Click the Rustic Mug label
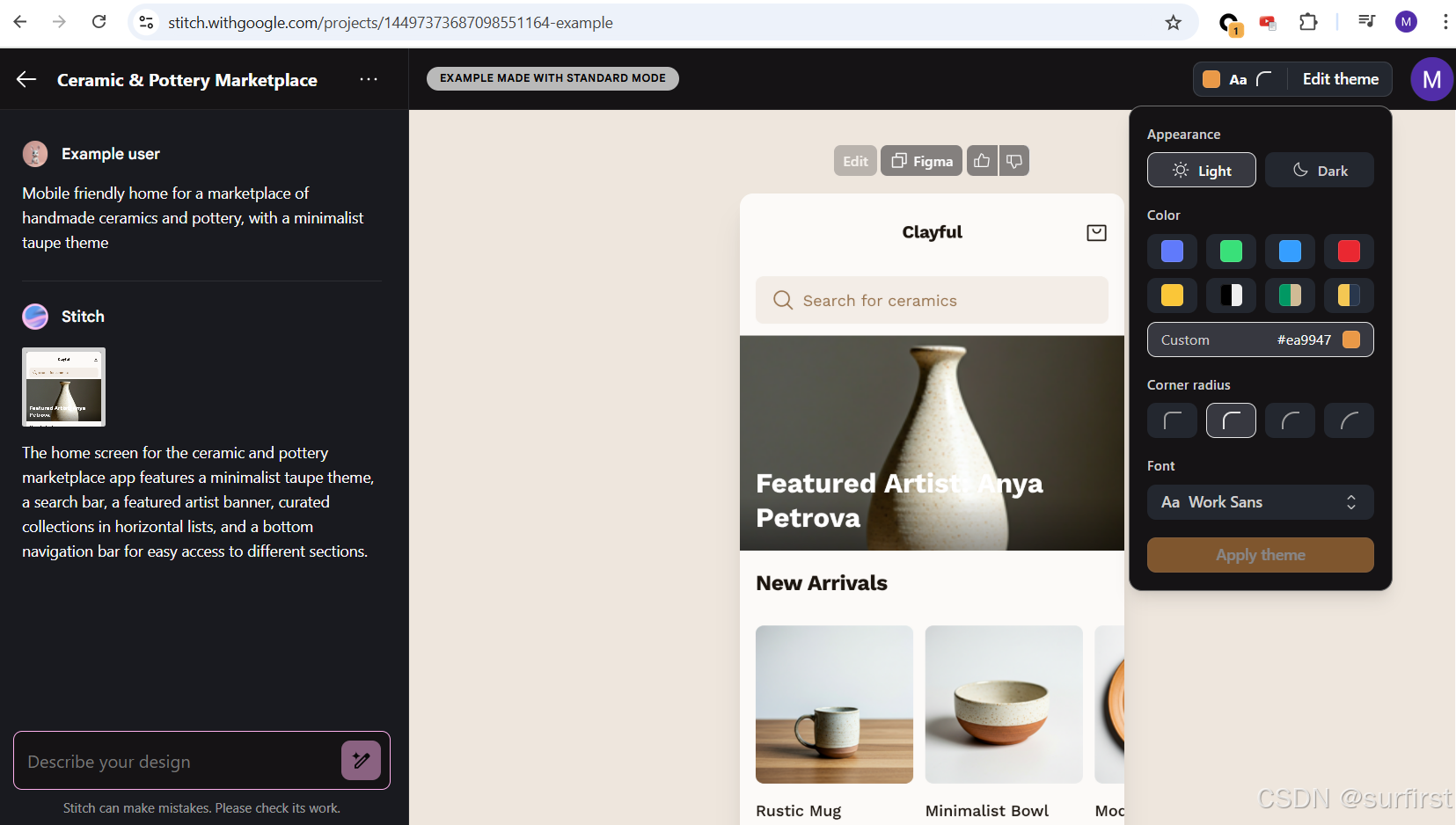 click(x=799, y=811)
